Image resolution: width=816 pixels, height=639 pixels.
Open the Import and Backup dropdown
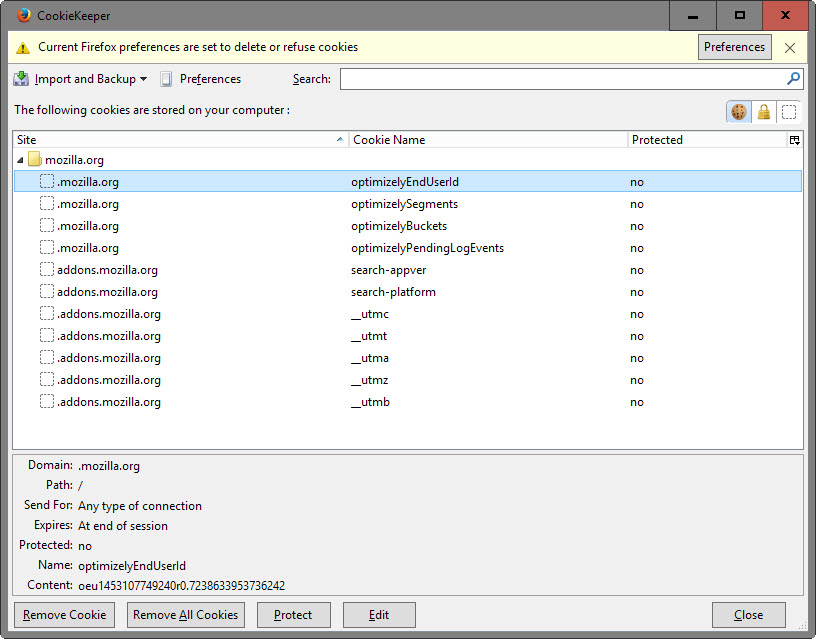(91, 79)
